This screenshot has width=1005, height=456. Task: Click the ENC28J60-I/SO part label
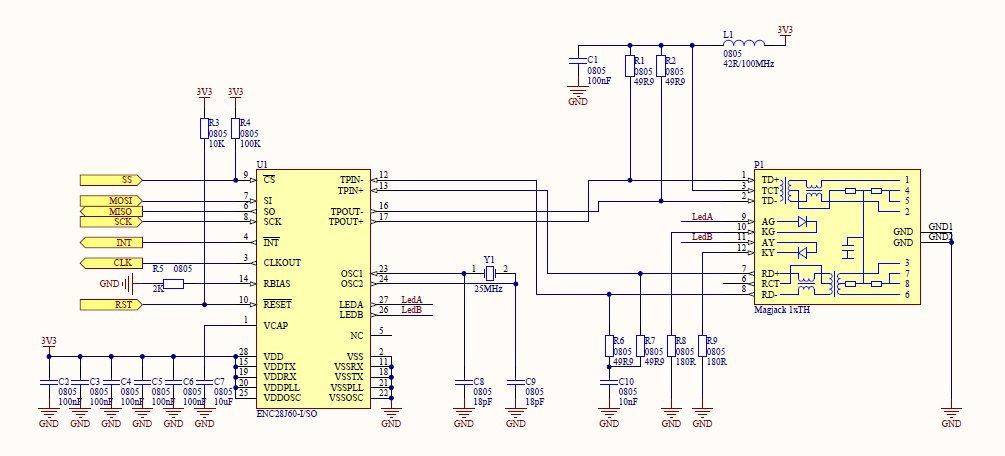pyautogui.click(x=286, y=414)
